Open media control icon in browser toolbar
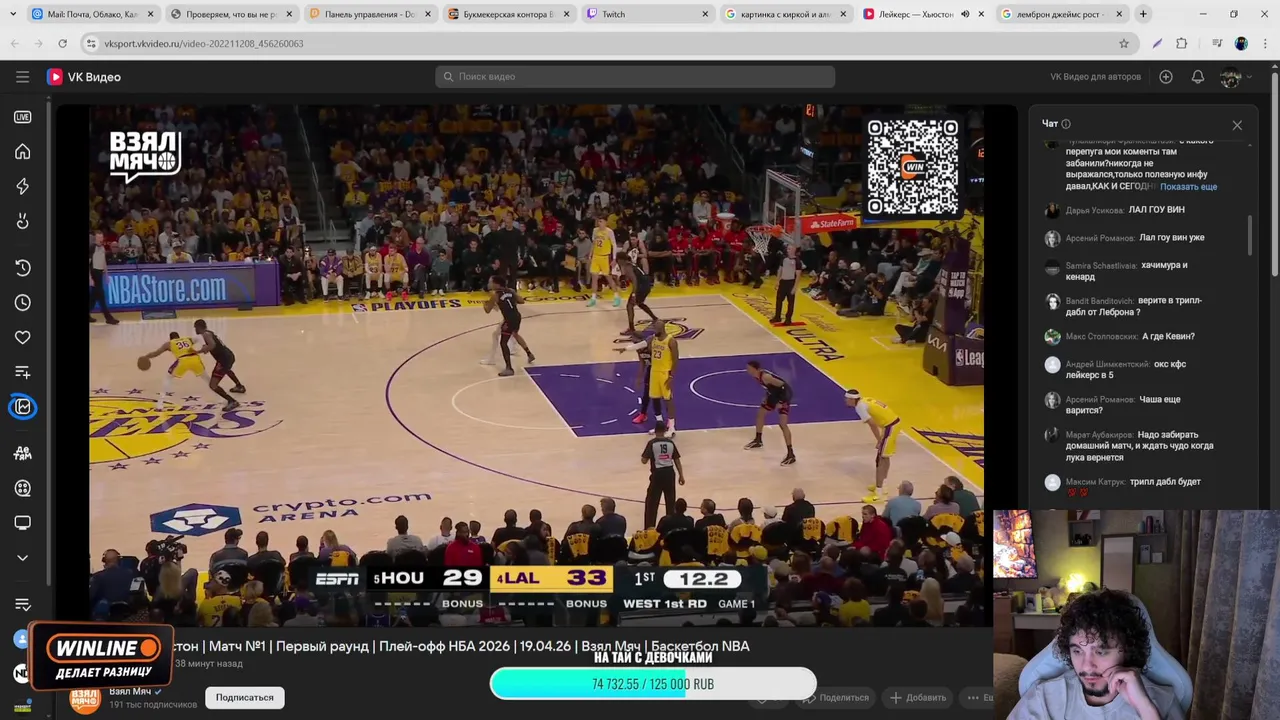1280x720 pixels. point(1217,43)
